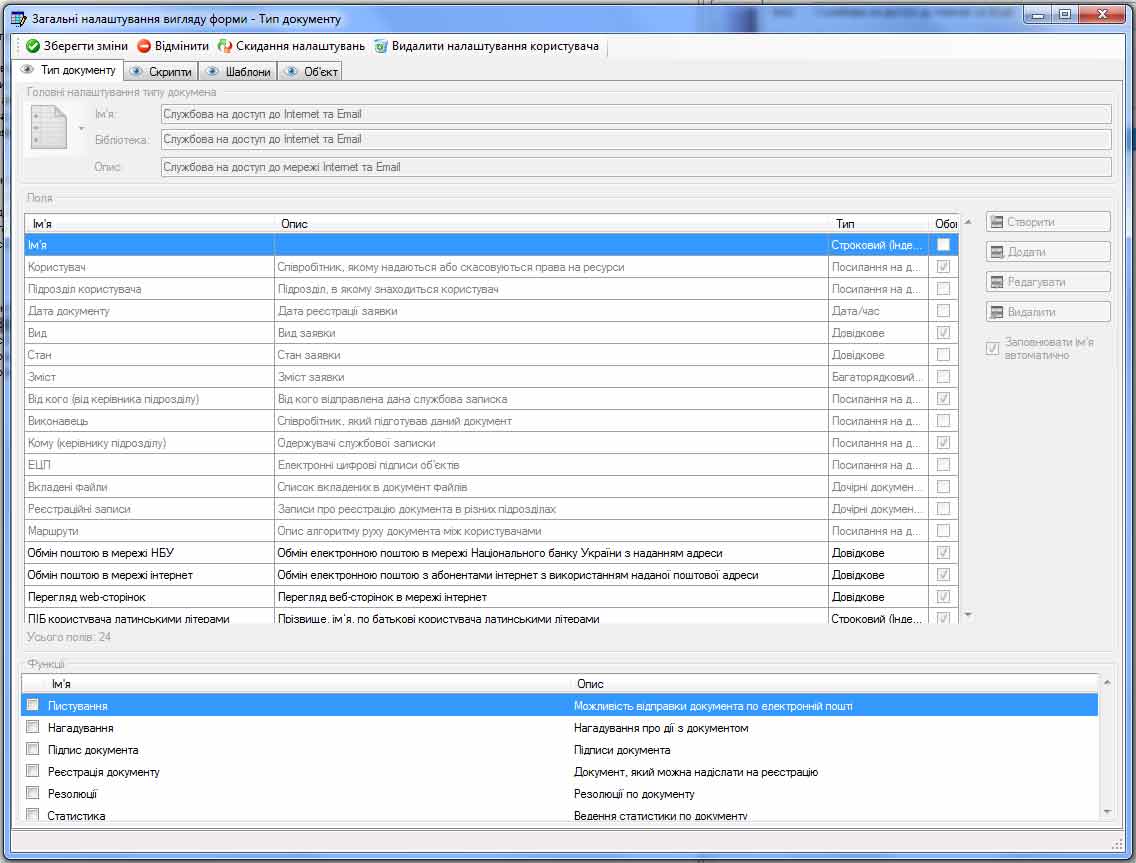
Task: Click the window title bar app icon
Action: [x=19, y=18]
